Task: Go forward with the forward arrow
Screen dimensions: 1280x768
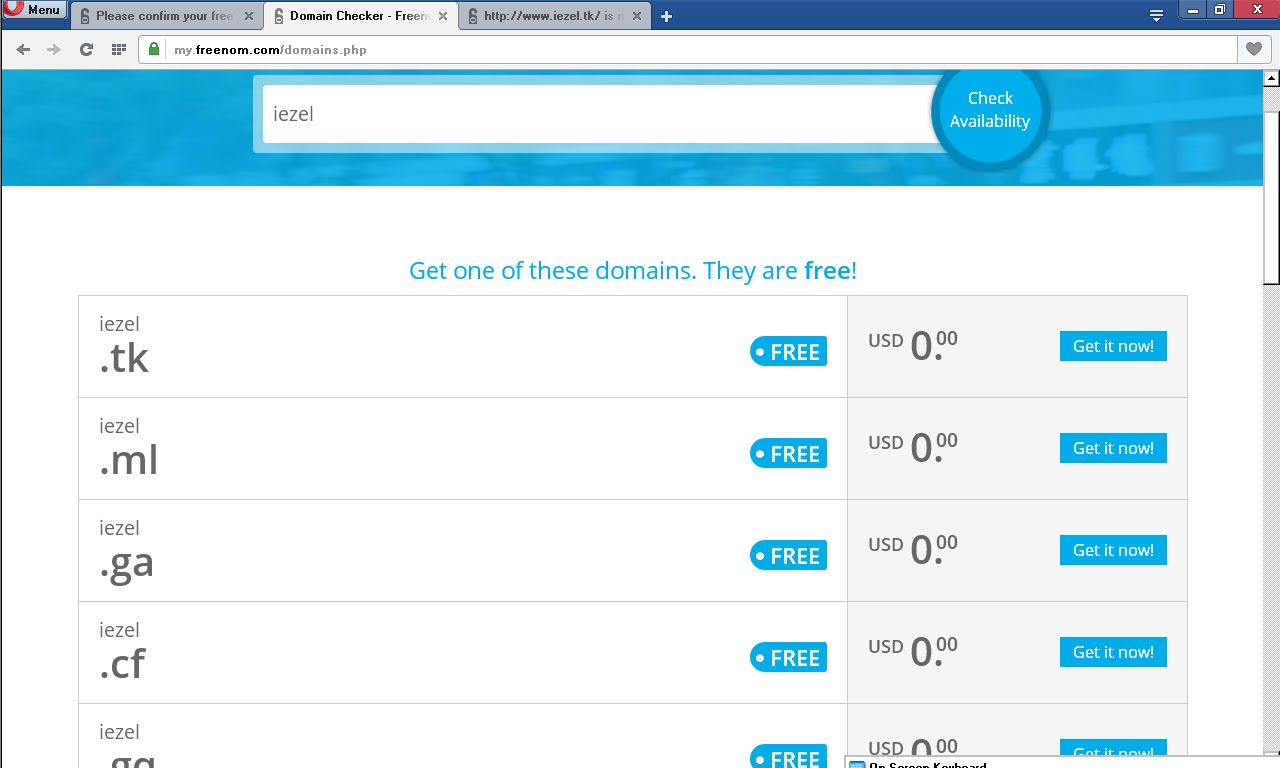Action: point(54,49)
